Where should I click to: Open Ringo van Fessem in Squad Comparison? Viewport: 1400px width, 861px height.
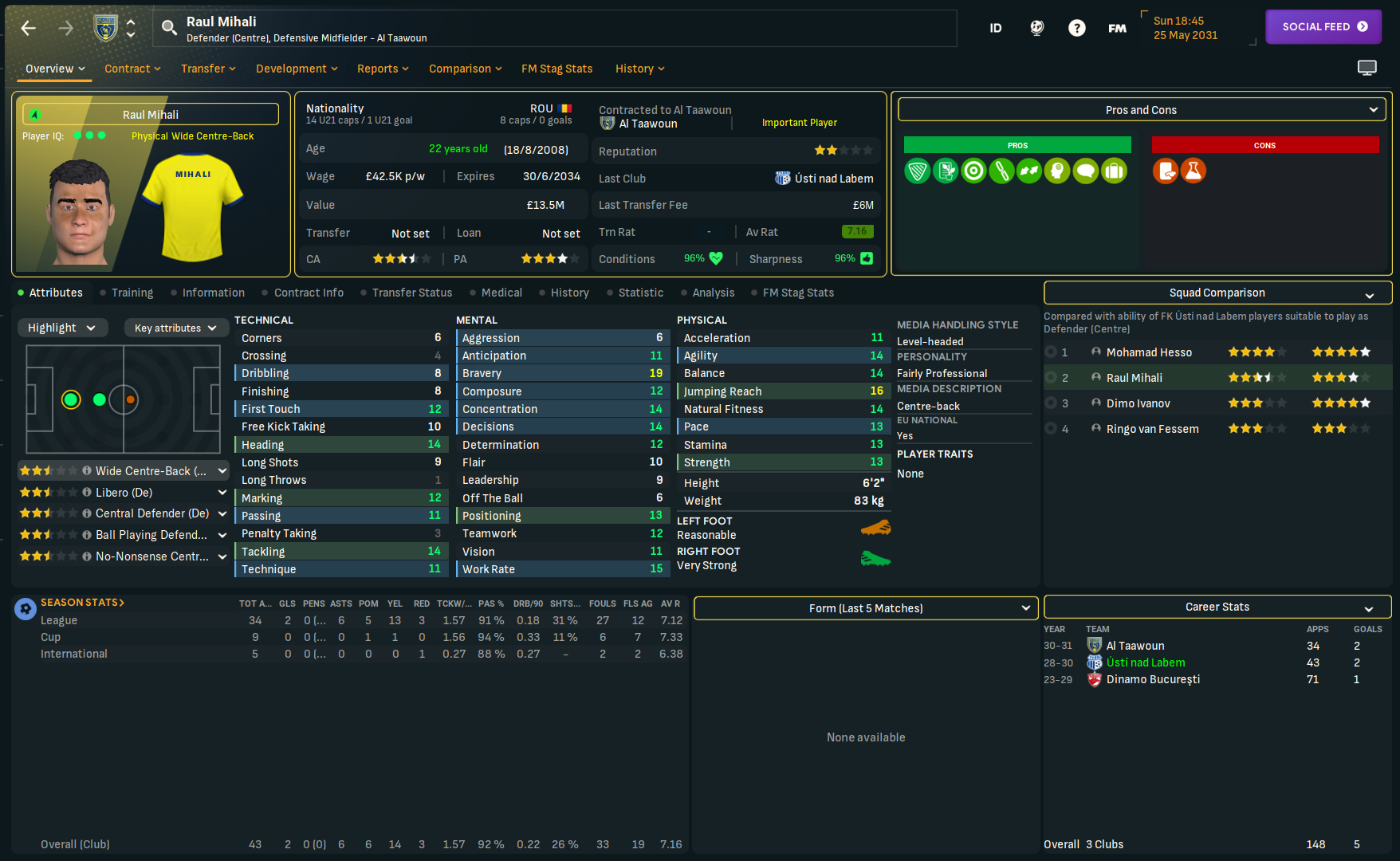coord(1152,429)
